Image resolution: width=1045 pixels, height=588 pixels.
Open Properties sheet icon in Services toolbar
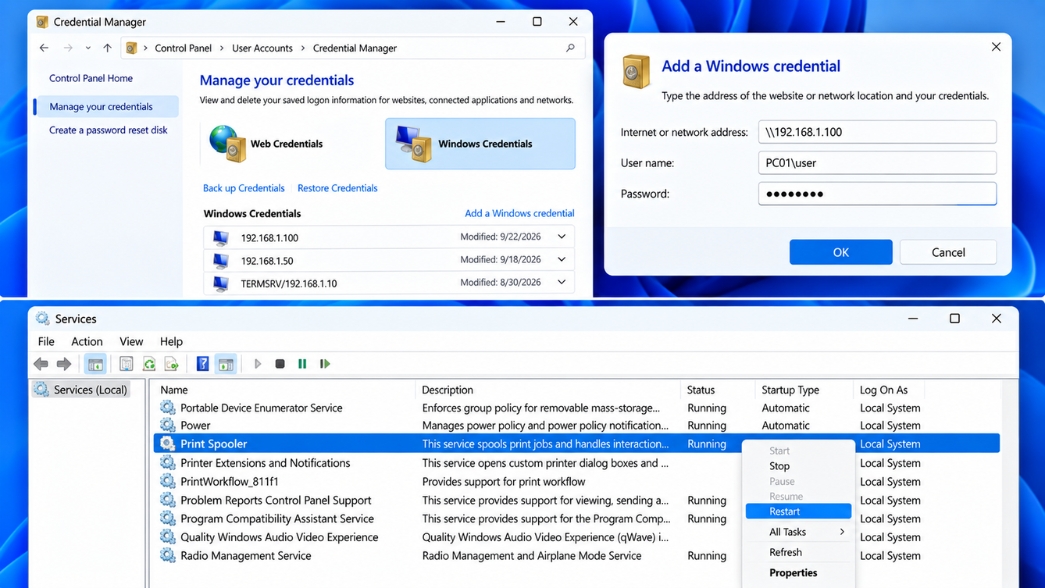[126, 364]
